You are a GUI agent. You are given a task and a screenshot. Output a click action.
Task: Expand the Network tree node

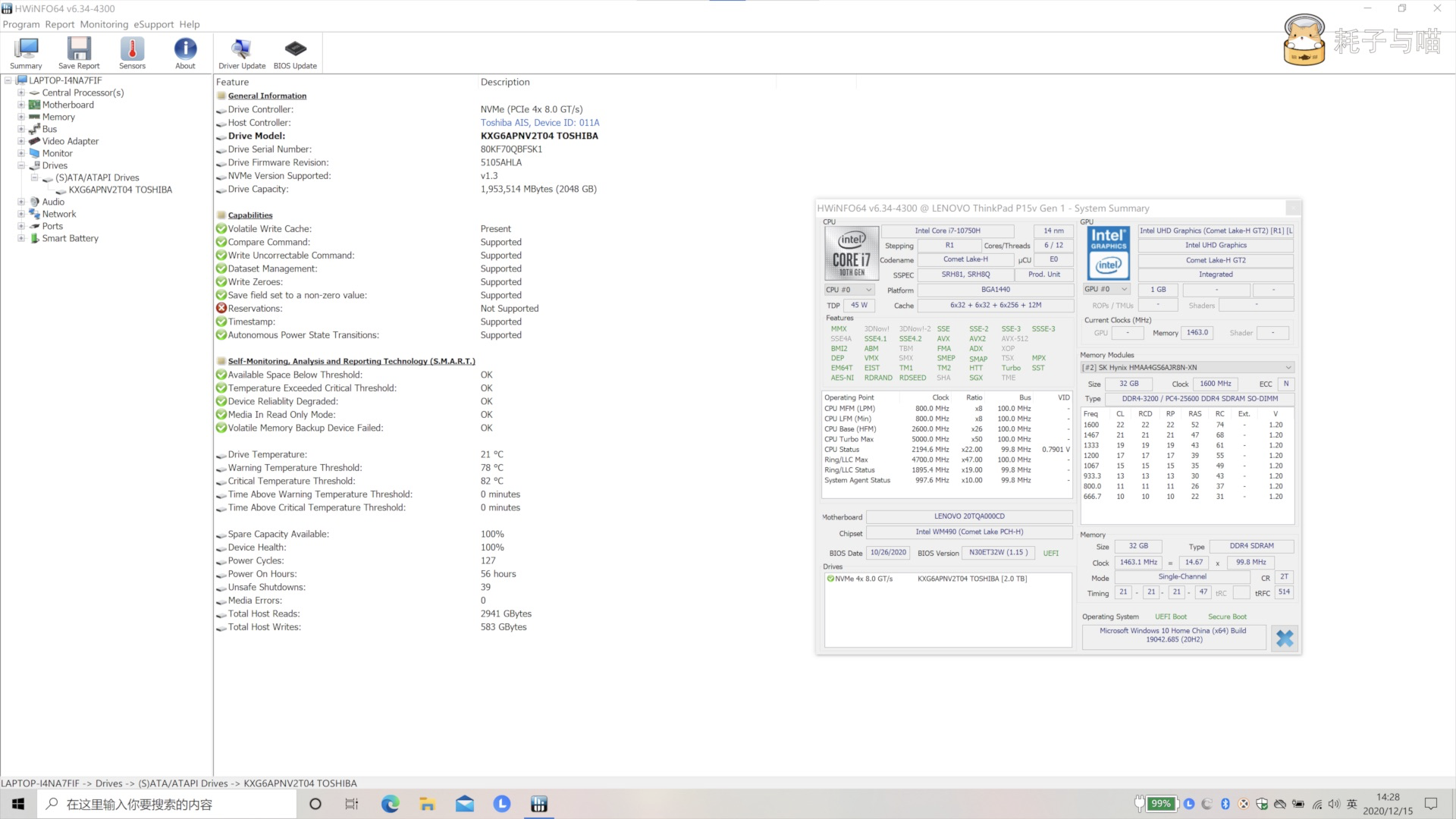21,214
